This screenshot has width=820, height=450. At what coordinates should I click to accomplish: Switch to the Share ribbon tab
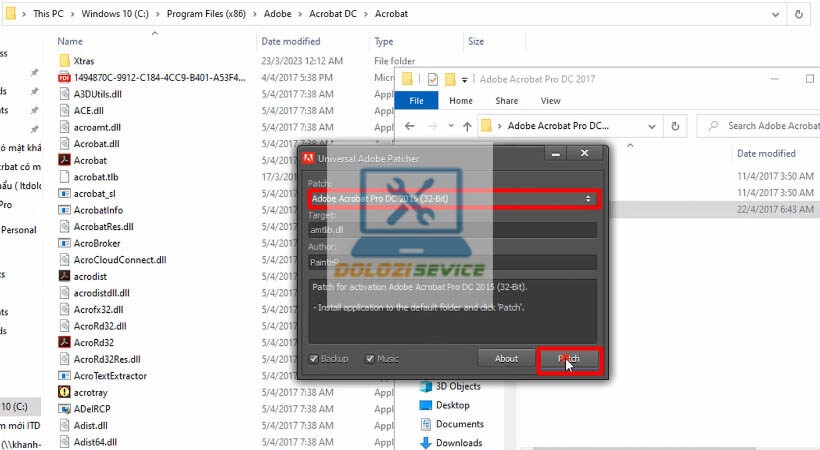(x=506, y=100)
